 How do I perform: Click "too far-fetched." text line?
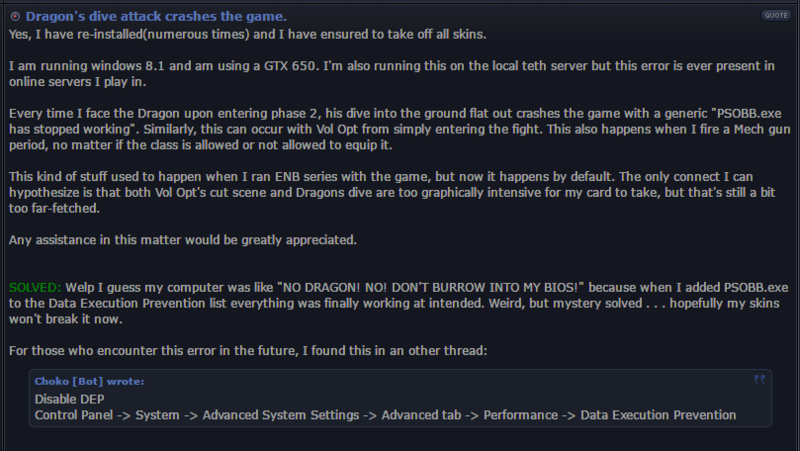[x=54, y=208]
